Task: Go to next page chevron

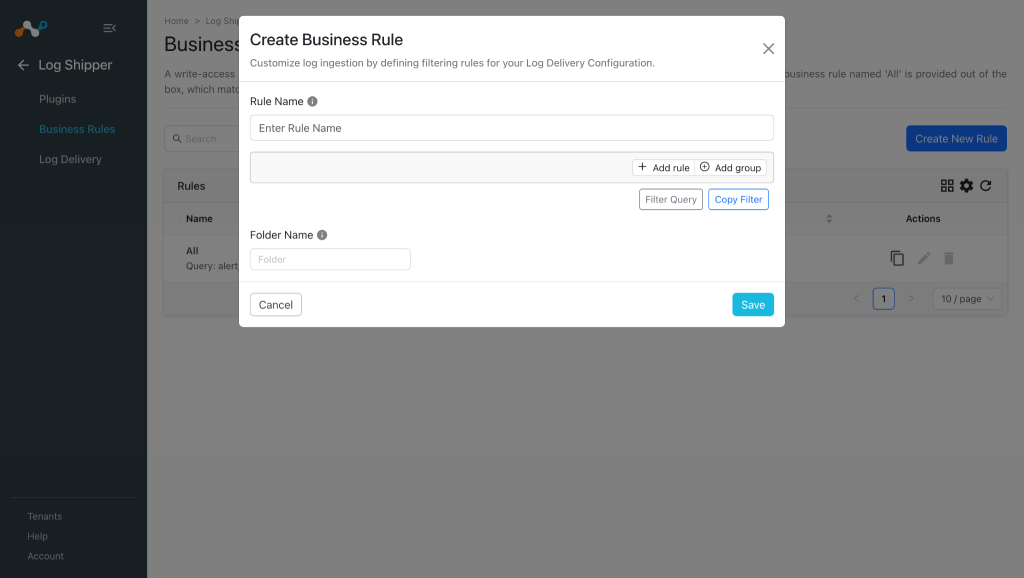Action: coord(911,298)
